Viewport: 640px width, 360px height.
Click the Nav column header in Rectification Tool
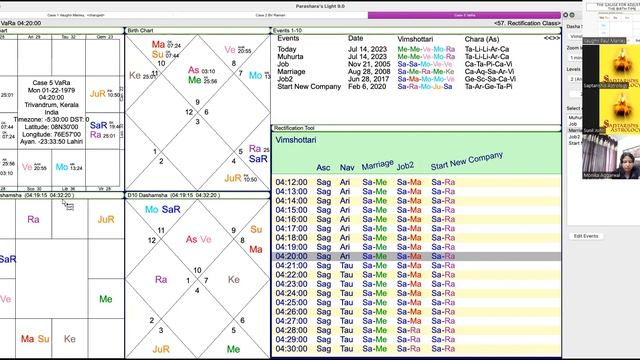(x=347, y=168)
